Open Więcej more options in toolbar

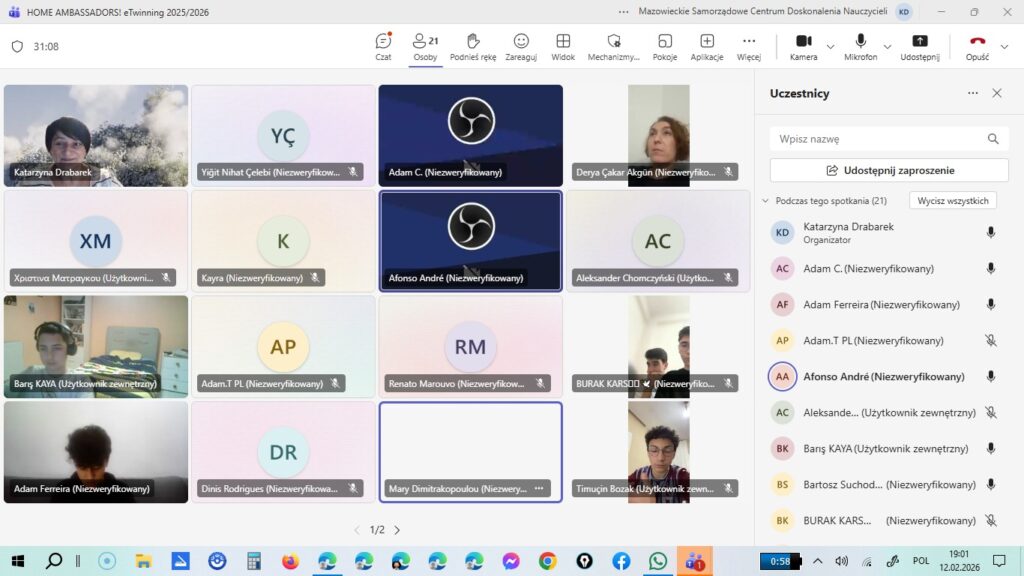[749, 47]
